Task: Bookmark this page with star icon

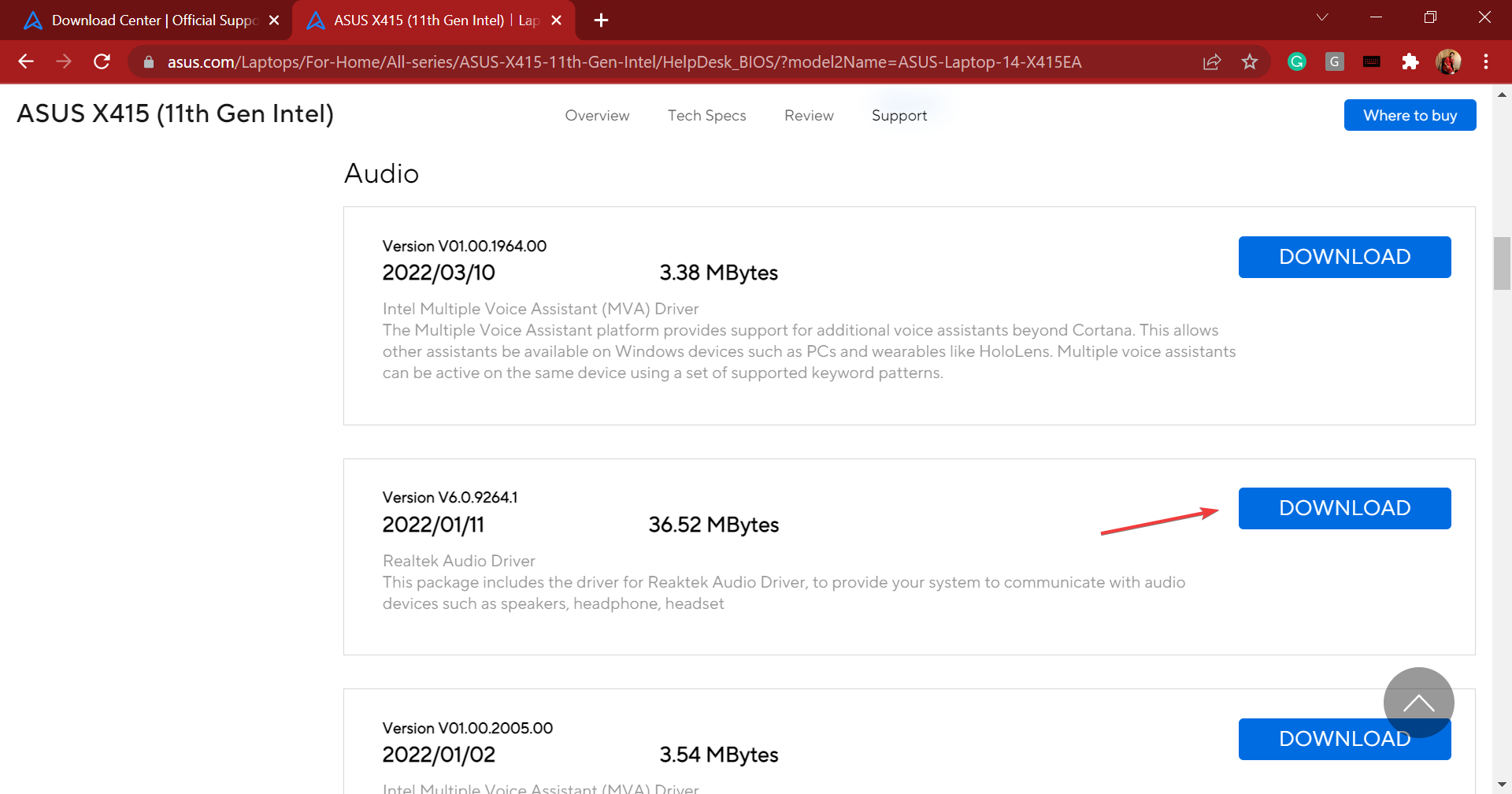Action: (1250, 61)
